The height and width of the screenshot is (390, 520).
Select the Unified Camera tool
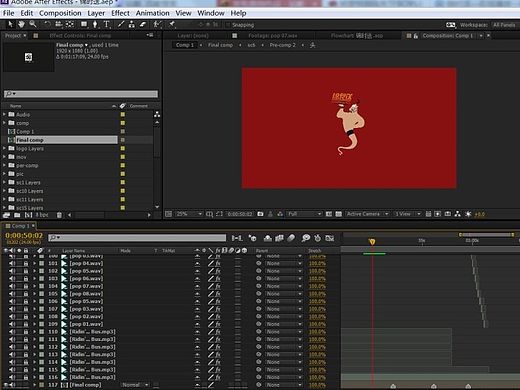[59, 24]
